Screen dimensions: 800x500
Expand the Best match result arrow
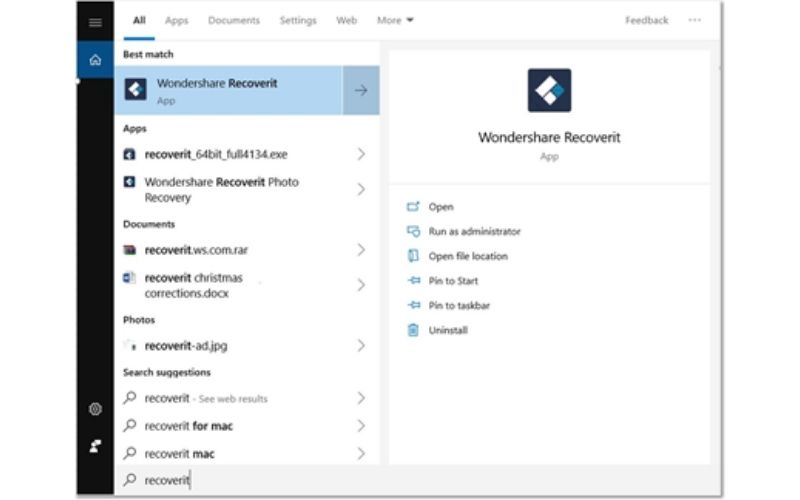point(361,90)
